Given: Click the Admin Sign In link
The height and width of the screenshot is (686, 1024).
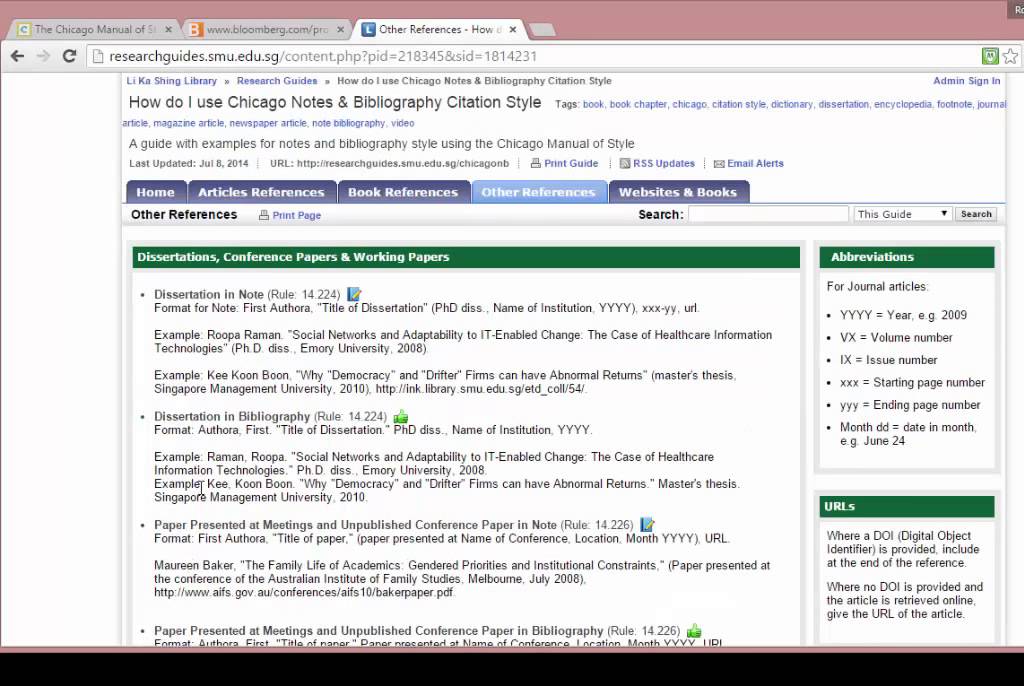Looking at the screenshot, I should point(967,81).
